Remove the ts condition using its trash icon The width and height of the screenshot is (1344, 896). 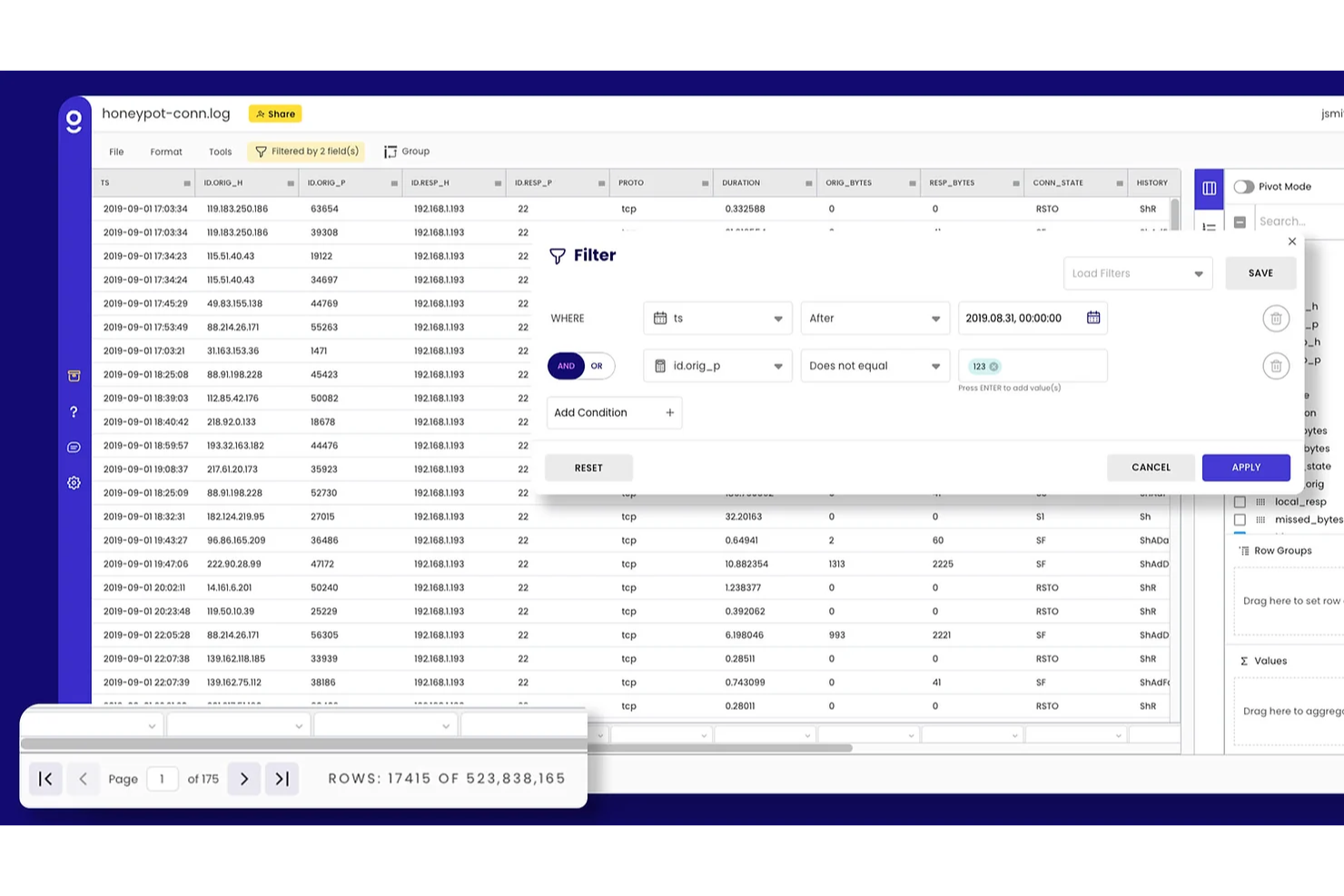pyautogui.click(x=1275, y=318)
